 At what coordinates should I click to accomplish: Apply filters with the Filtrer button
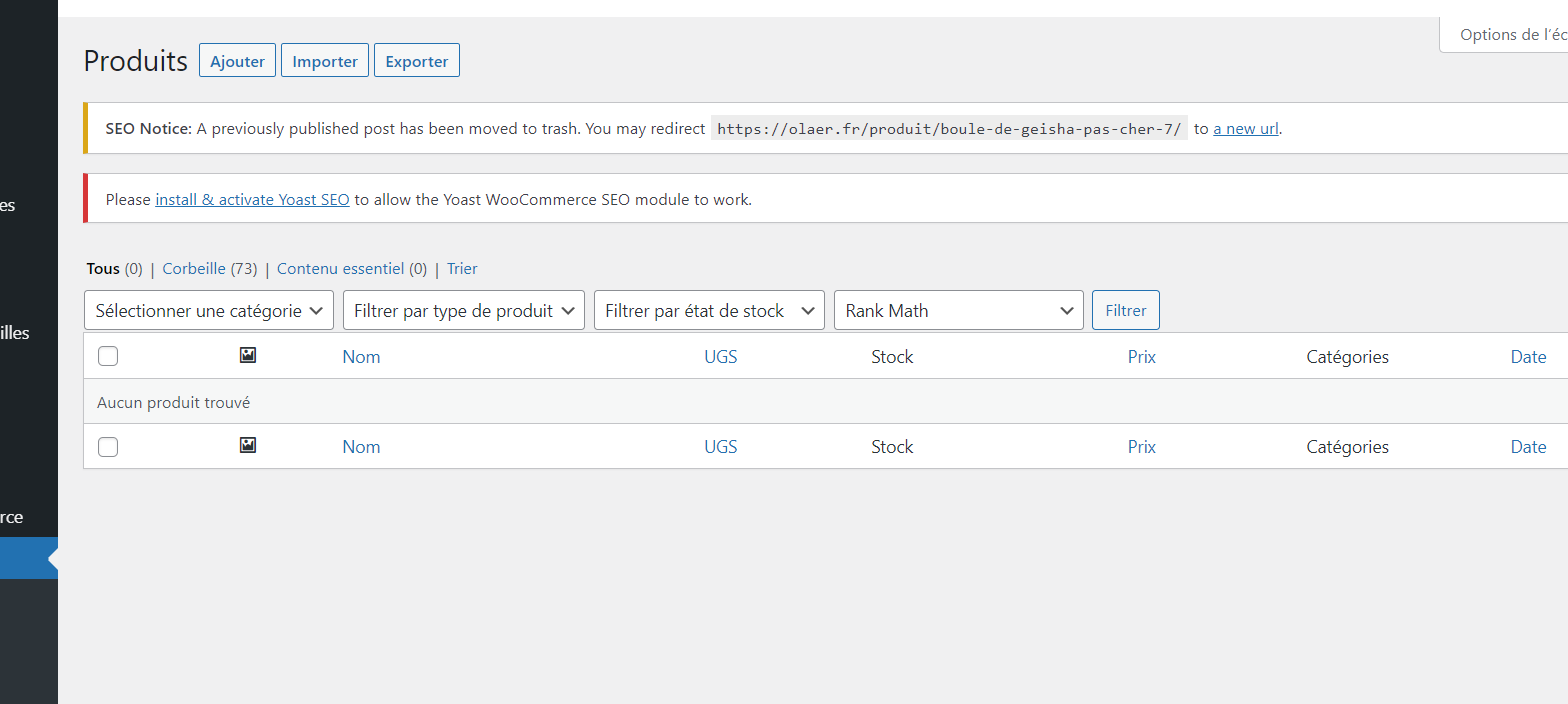(x=1125, y=310)
